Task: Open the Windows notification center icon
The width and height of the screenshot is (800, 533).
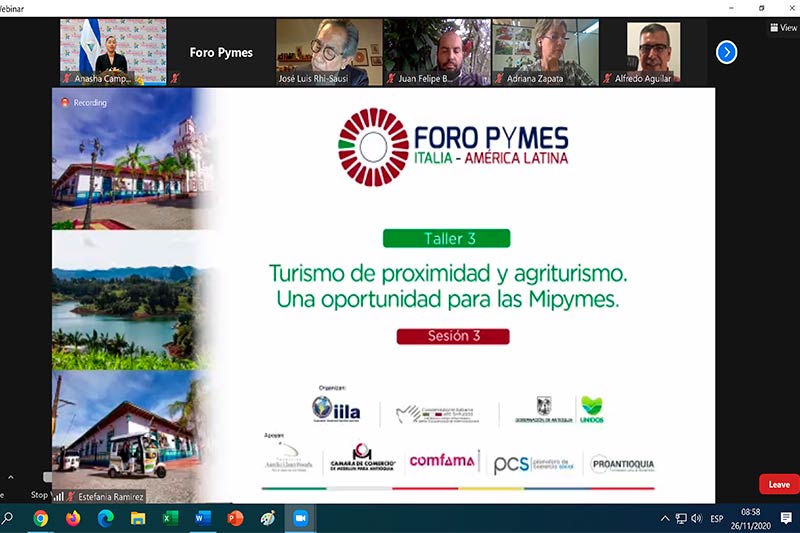Action: pyautogui.click(x=786, y=519)
